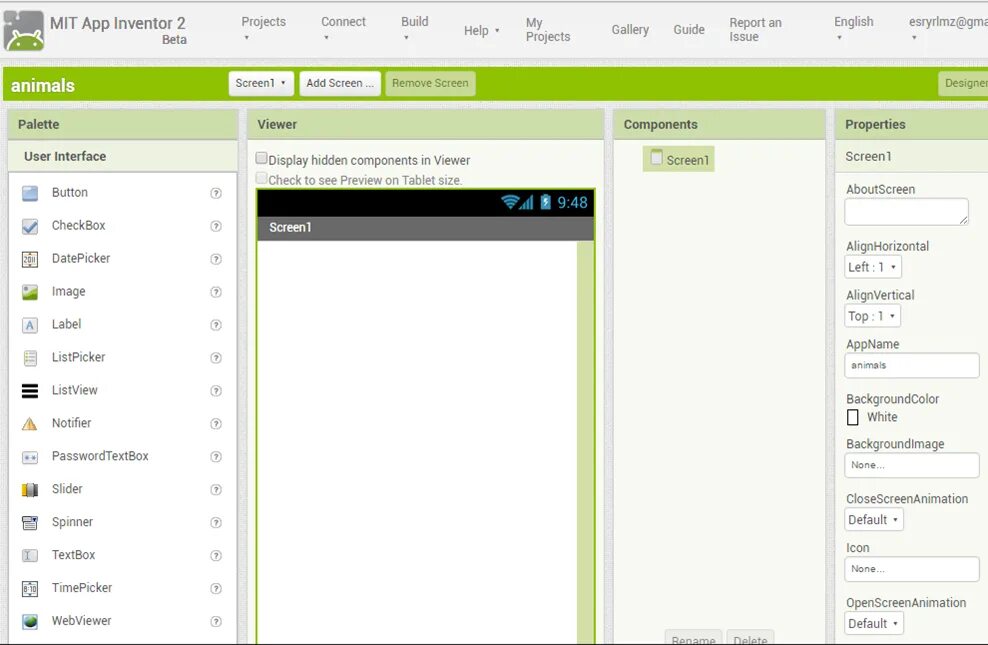Select the TimePicker clock icon
The width and height of the screenshot is (988, 645).
(30, 588)
